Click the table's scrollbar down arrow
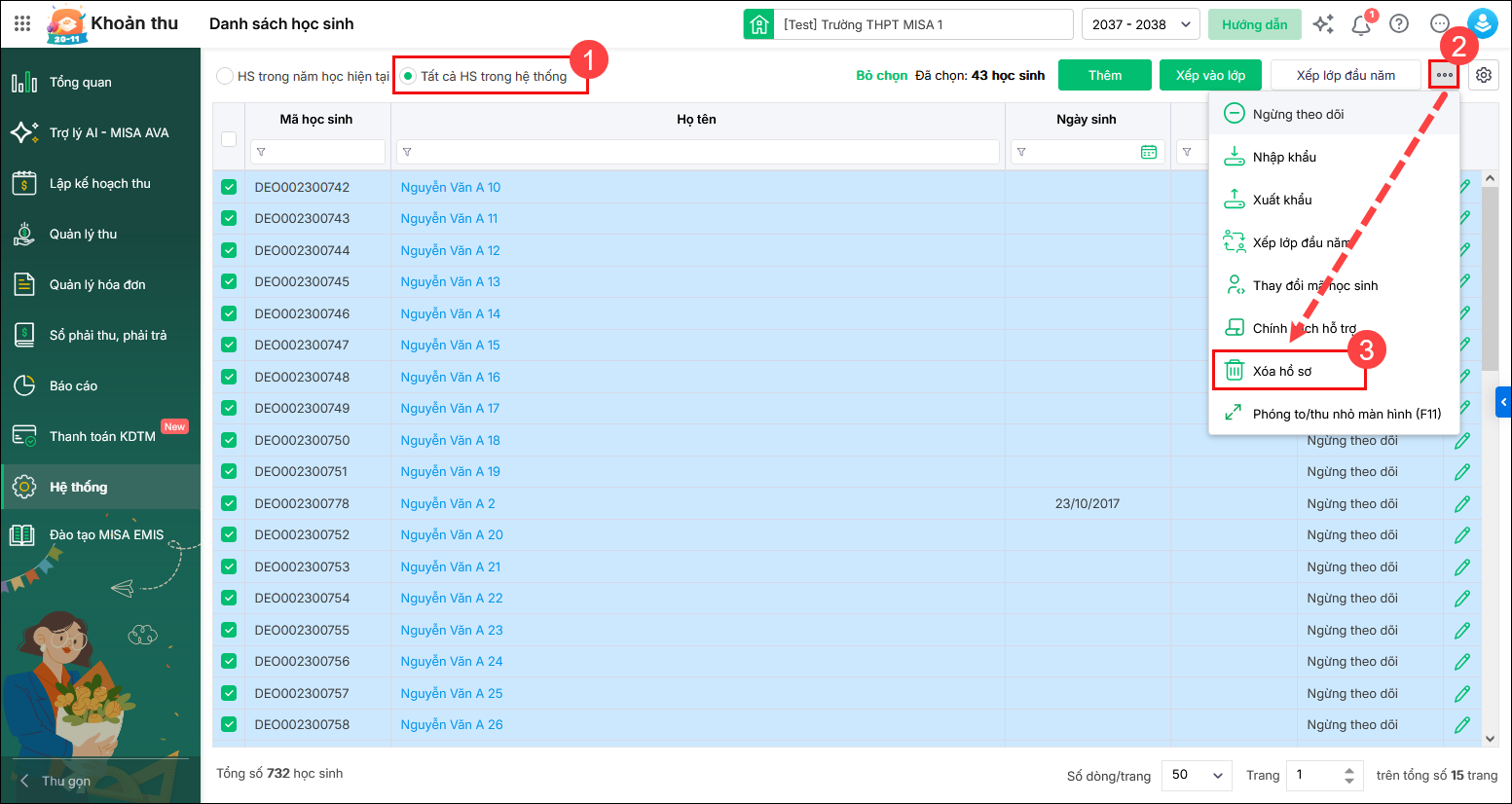1512x804 pixels. 1490,739
